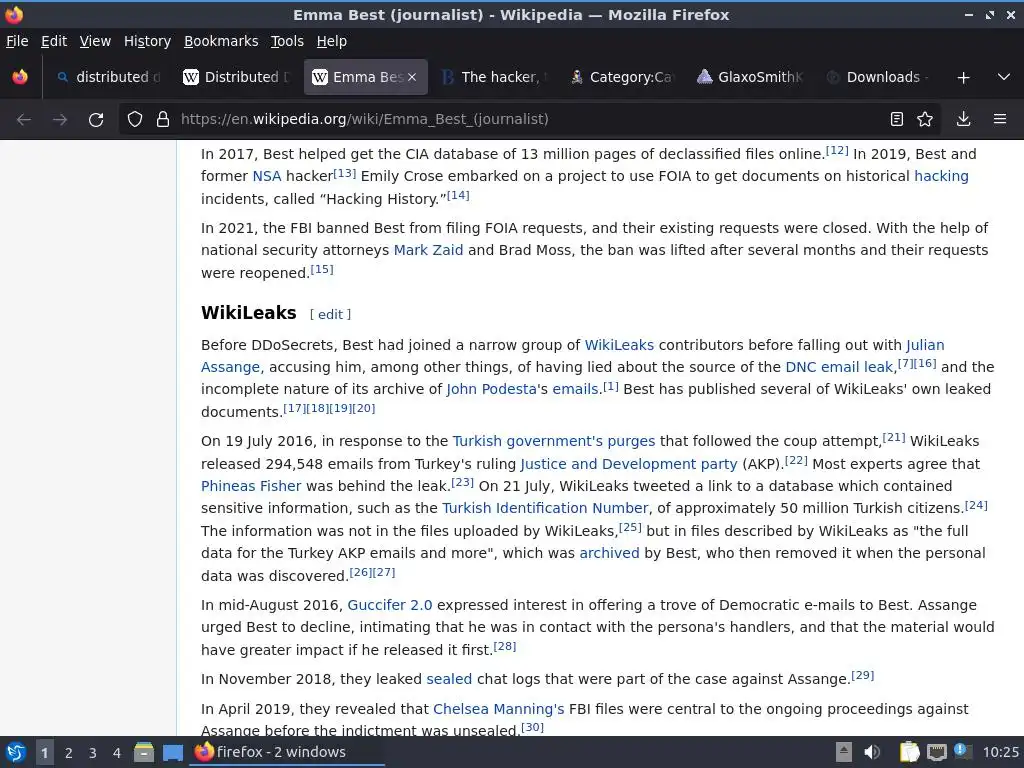The image size is (1024, 768).
Task: Open the DNC email leak link
Action: point(839,367)
